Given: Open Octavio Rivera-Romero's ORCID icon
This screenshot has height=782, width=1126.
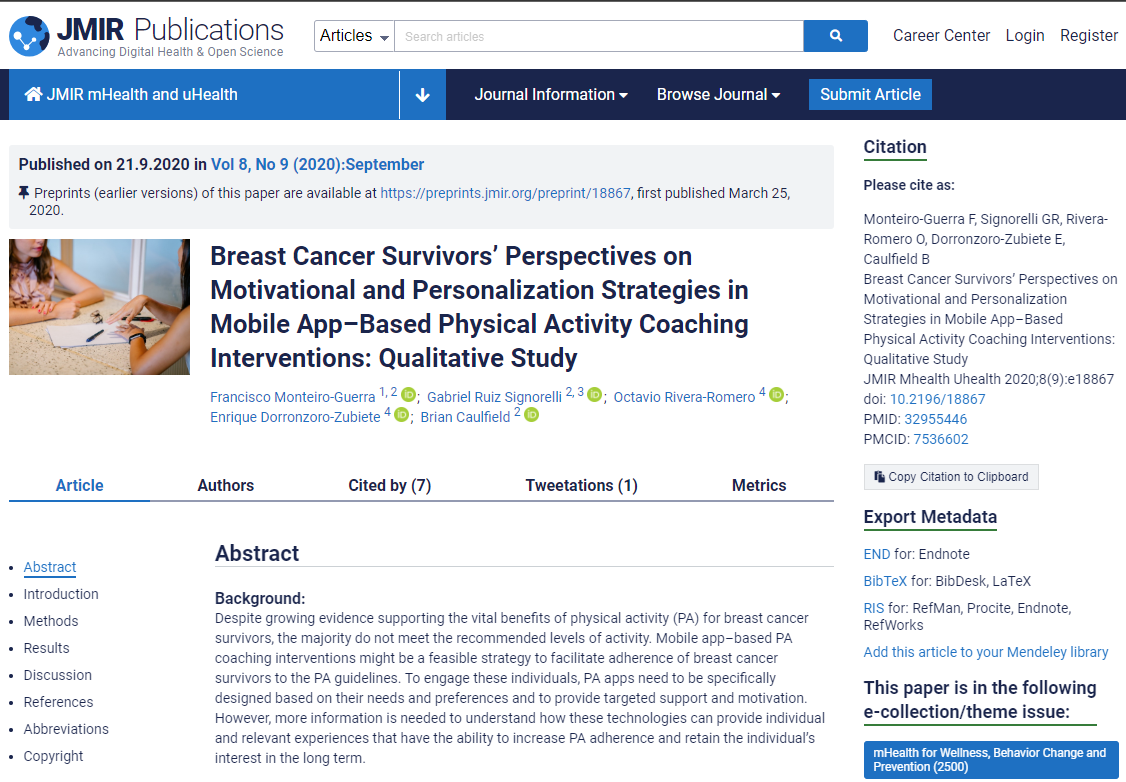Looking at the screenshot, I should click(x=776, y=396).
